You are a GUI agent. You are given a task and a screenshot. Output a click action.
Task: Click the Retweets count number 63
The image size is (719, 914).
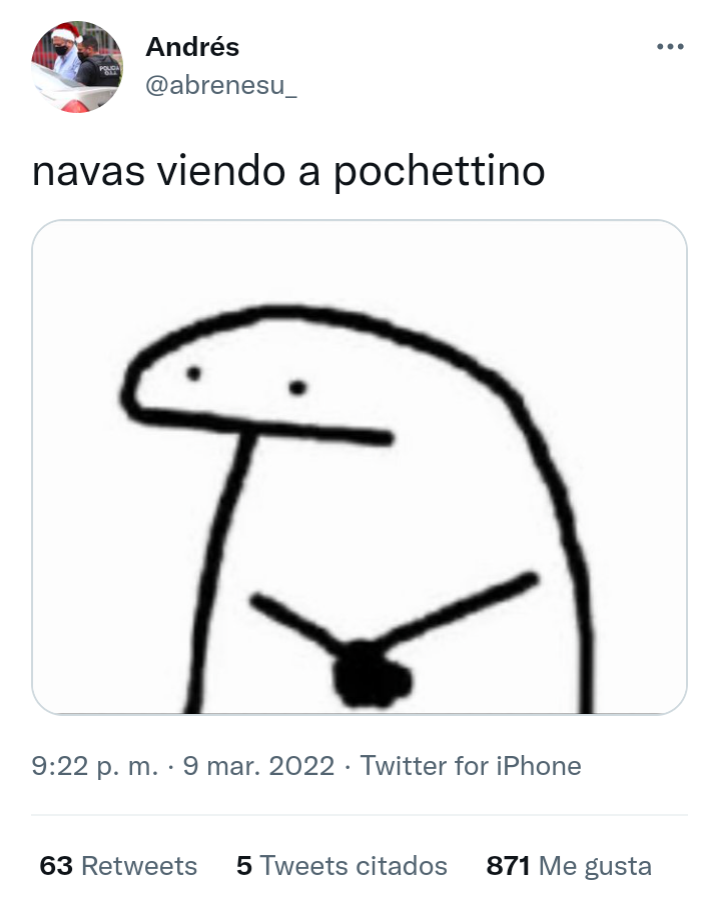(x=56, y=866)
